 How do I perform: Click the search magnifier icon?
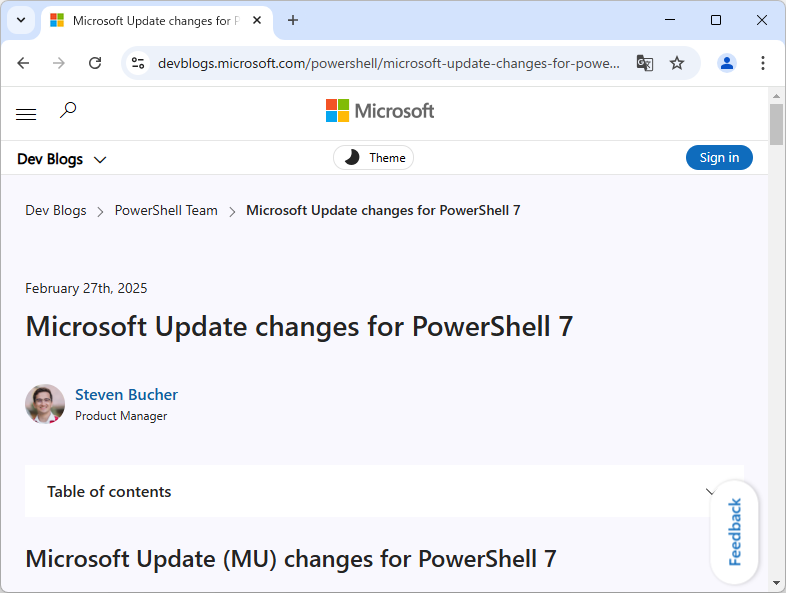tap(68, 111)
